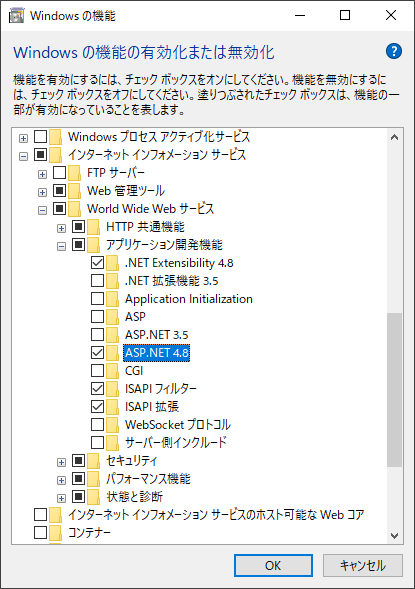Click folder icon beside CGI entry
This screenshot has height=589, width=415.
pos(112,371)
